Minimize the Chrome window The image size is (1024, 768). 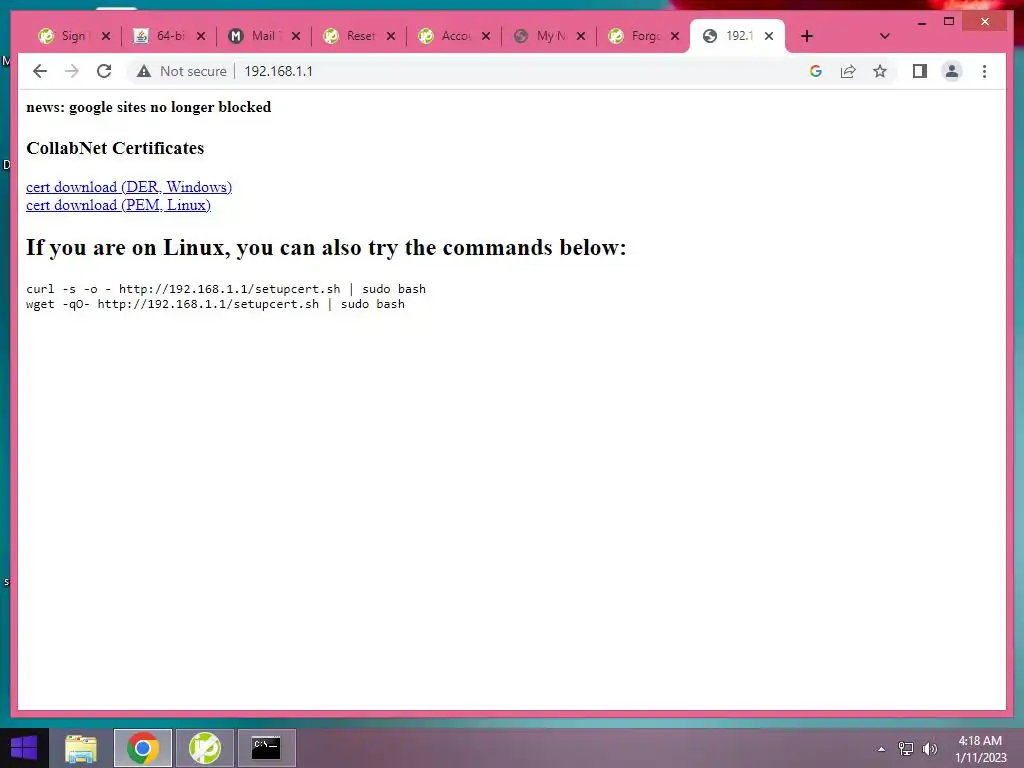(921, 22)
